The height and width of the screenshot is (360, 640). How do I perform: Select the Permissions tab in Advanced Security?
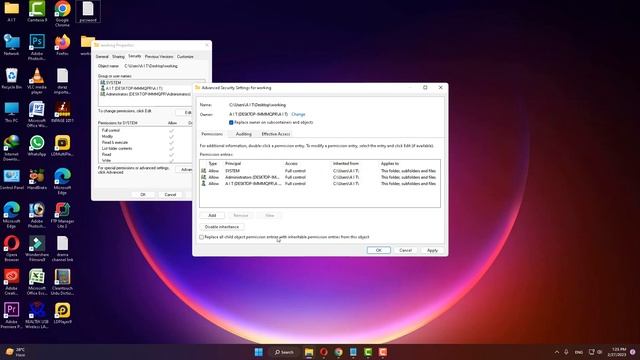tap(212, 134)
